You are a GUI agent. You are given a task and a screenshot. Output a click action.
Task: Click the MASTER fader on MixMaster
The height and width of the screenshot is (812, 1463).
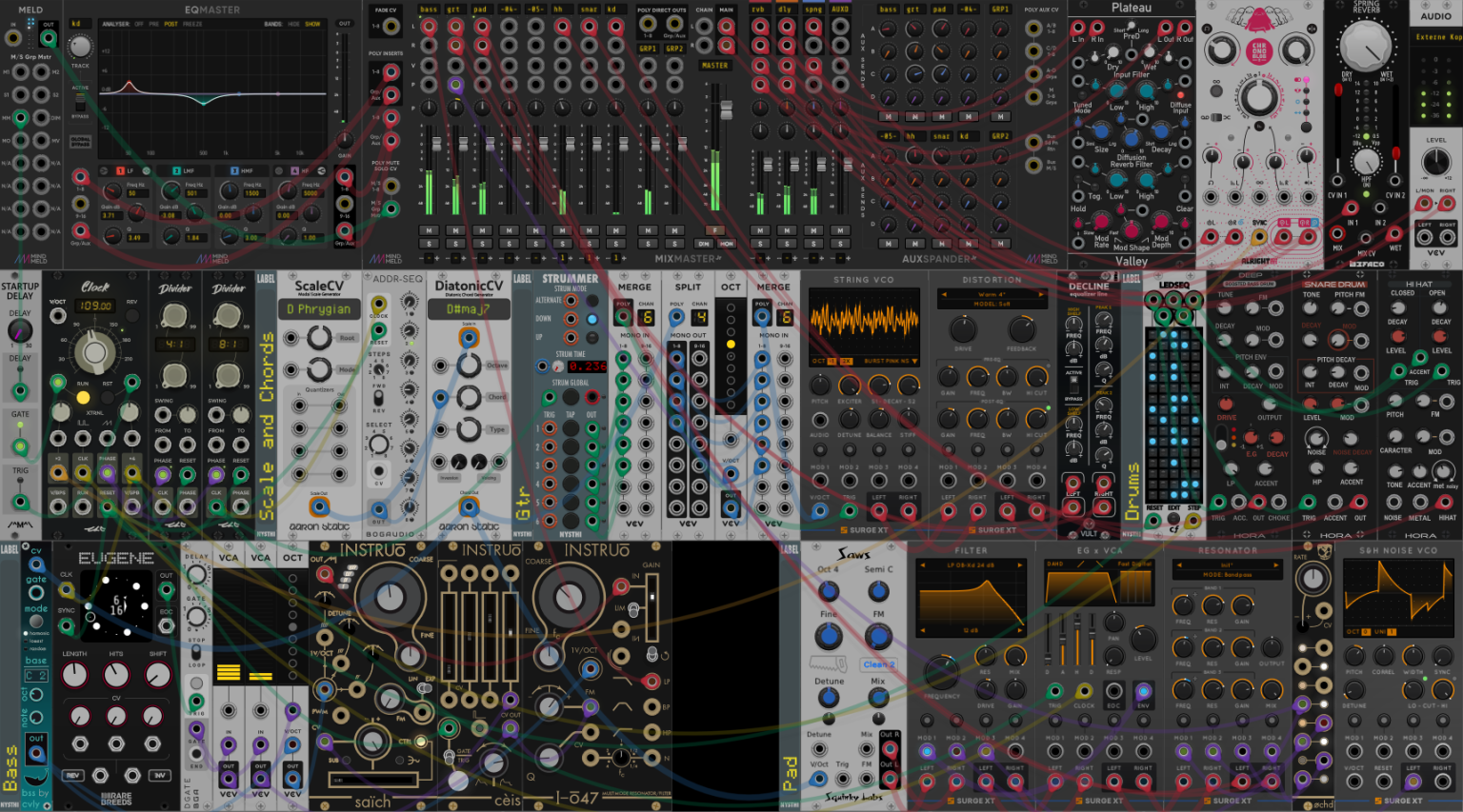pos(727,109)
